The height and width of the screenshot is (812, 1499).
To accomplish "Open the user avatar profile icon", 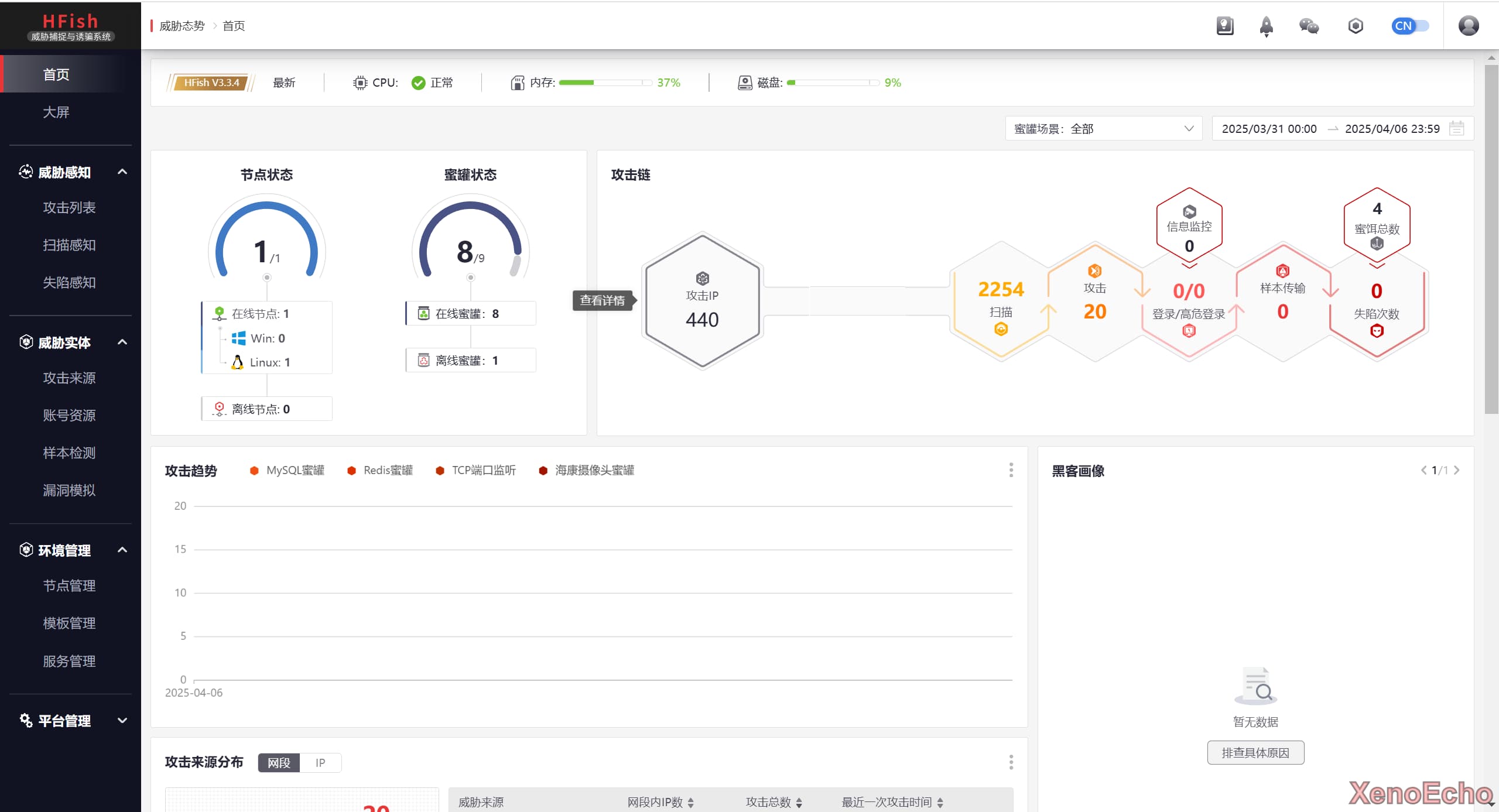I will [1468, 26].
